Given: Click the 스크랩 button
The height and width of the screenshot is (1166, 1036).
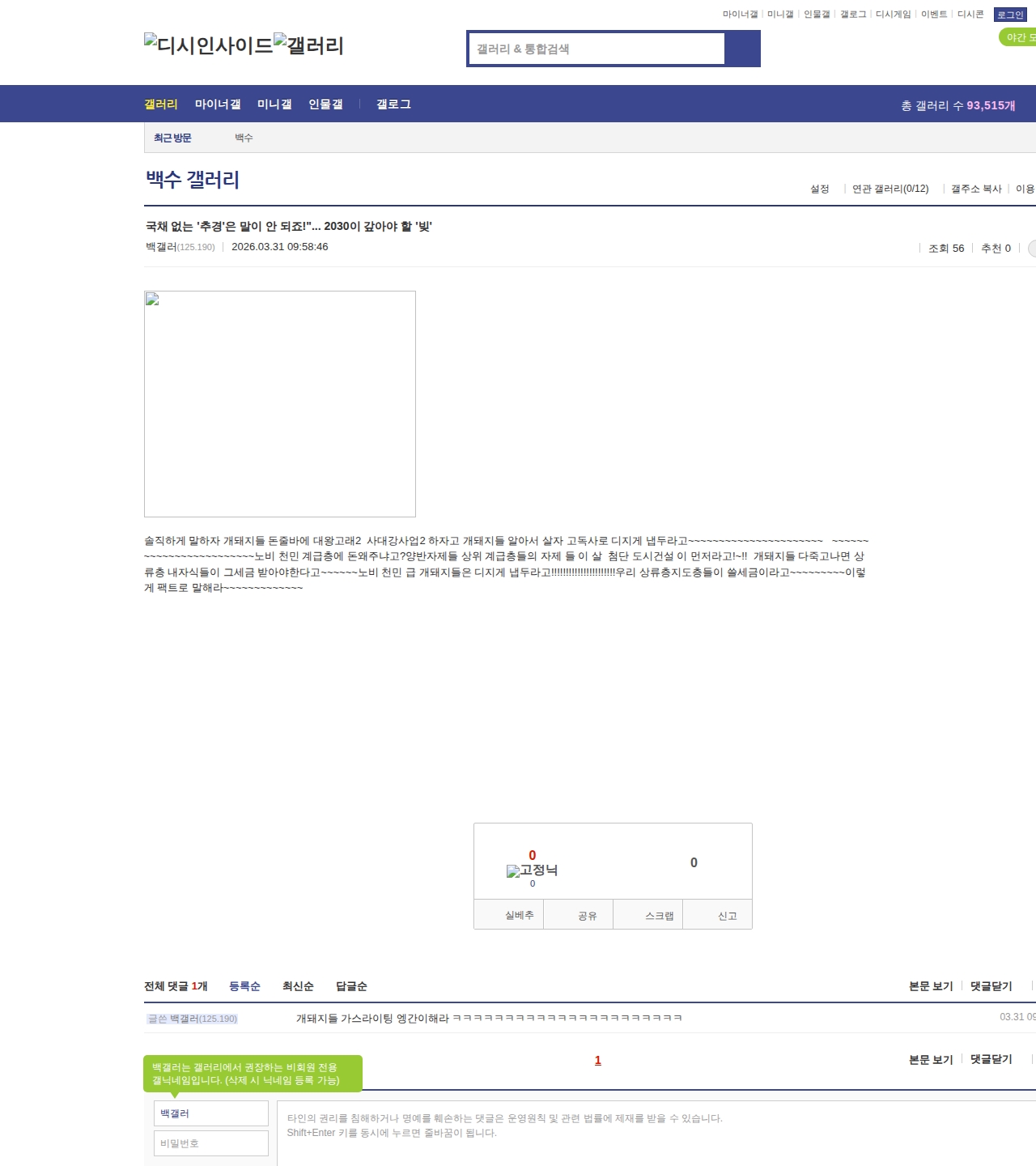Looking at the screenshot, I should [659, 916].
